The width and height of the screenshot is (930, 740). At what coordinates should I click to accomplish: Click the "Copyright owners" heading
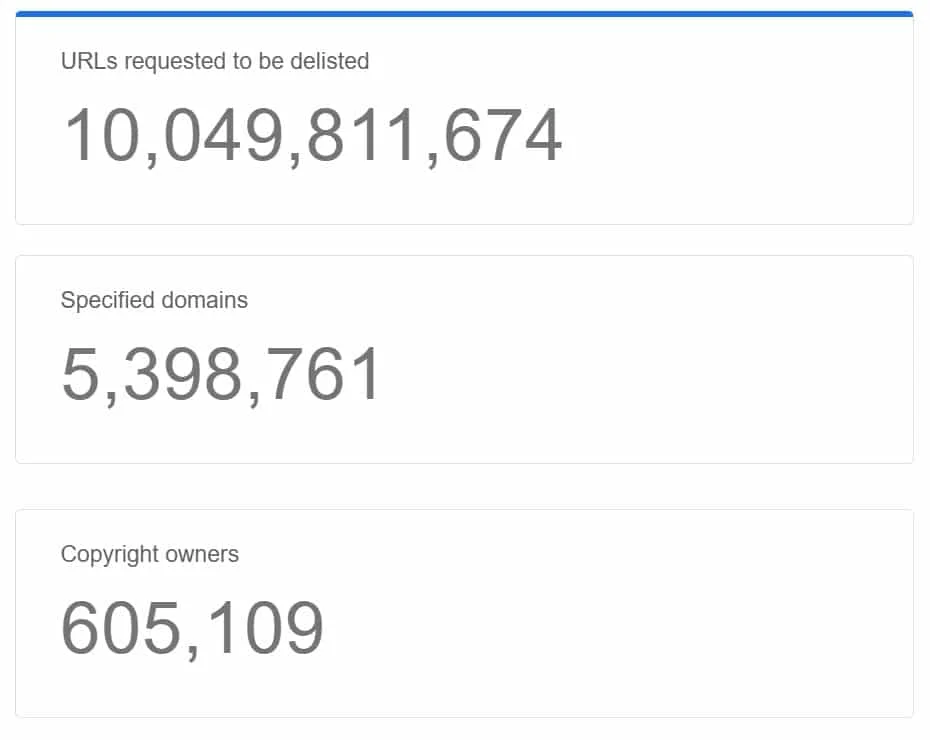click(150, 554)
